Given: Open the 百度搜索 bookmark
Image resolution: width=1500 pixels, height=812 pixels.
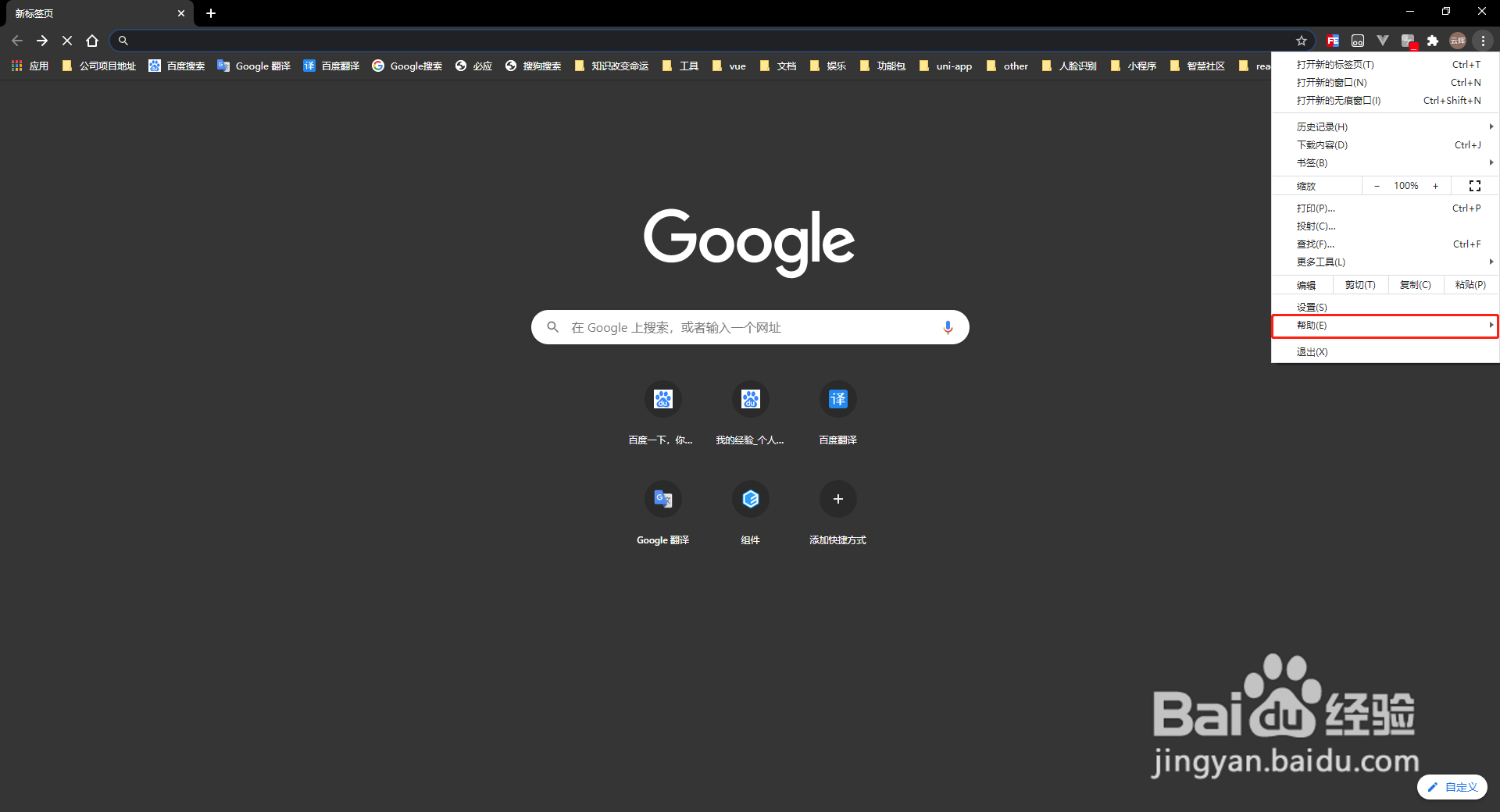Looking at the screenshot, I should click(177, 66).
